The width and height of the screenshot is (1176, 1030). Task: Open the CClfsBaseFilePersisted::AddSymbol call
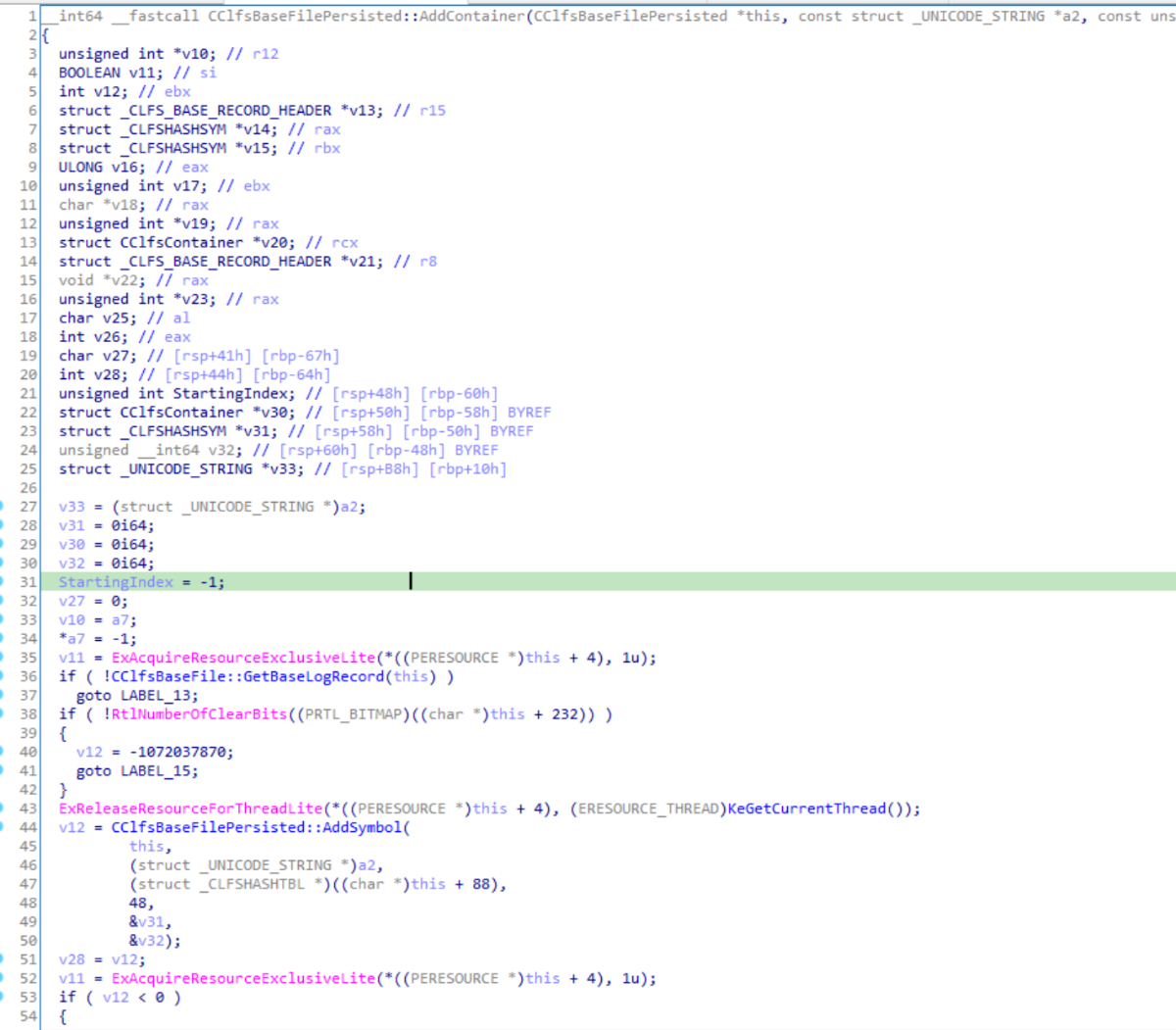pos(257,827)
